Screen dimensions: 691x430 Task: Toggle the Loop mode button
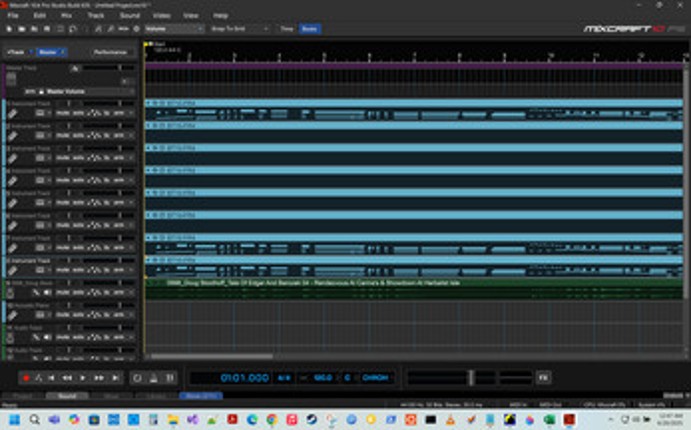pos(137,378)
